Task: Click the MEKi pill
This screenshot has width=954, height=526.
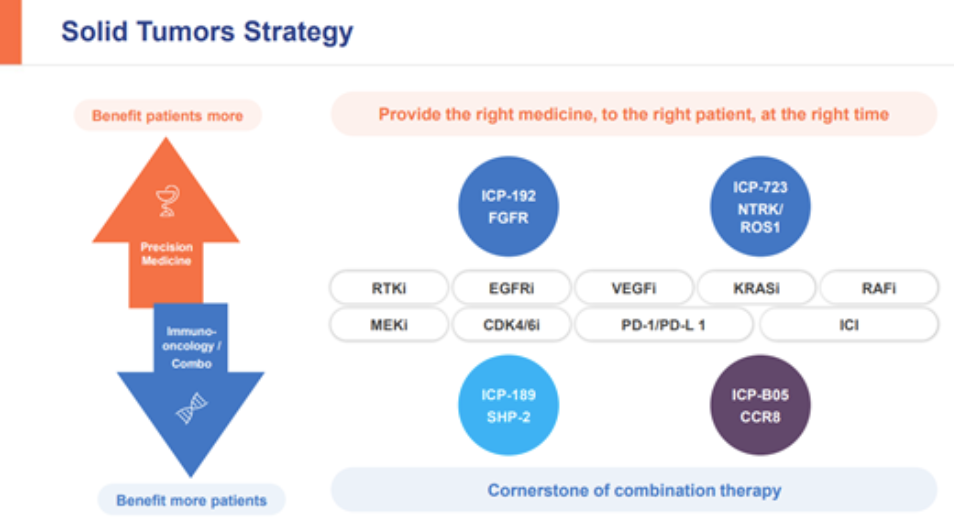Action: pos(389,324)
